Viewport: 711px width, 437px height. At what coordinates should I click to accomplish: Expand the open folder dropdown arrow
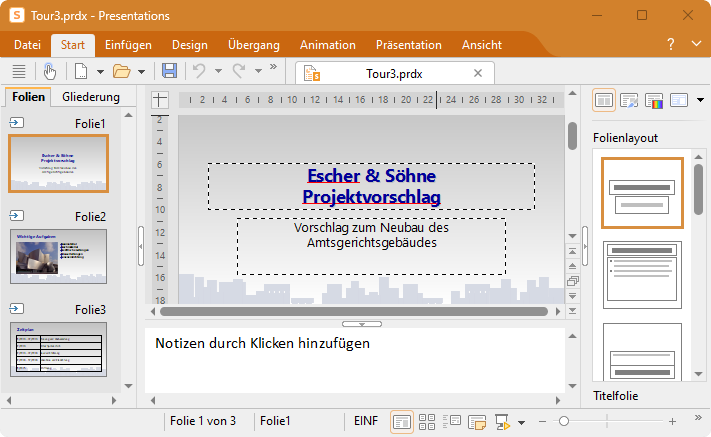pyautogui.click(x=142, y=71)
